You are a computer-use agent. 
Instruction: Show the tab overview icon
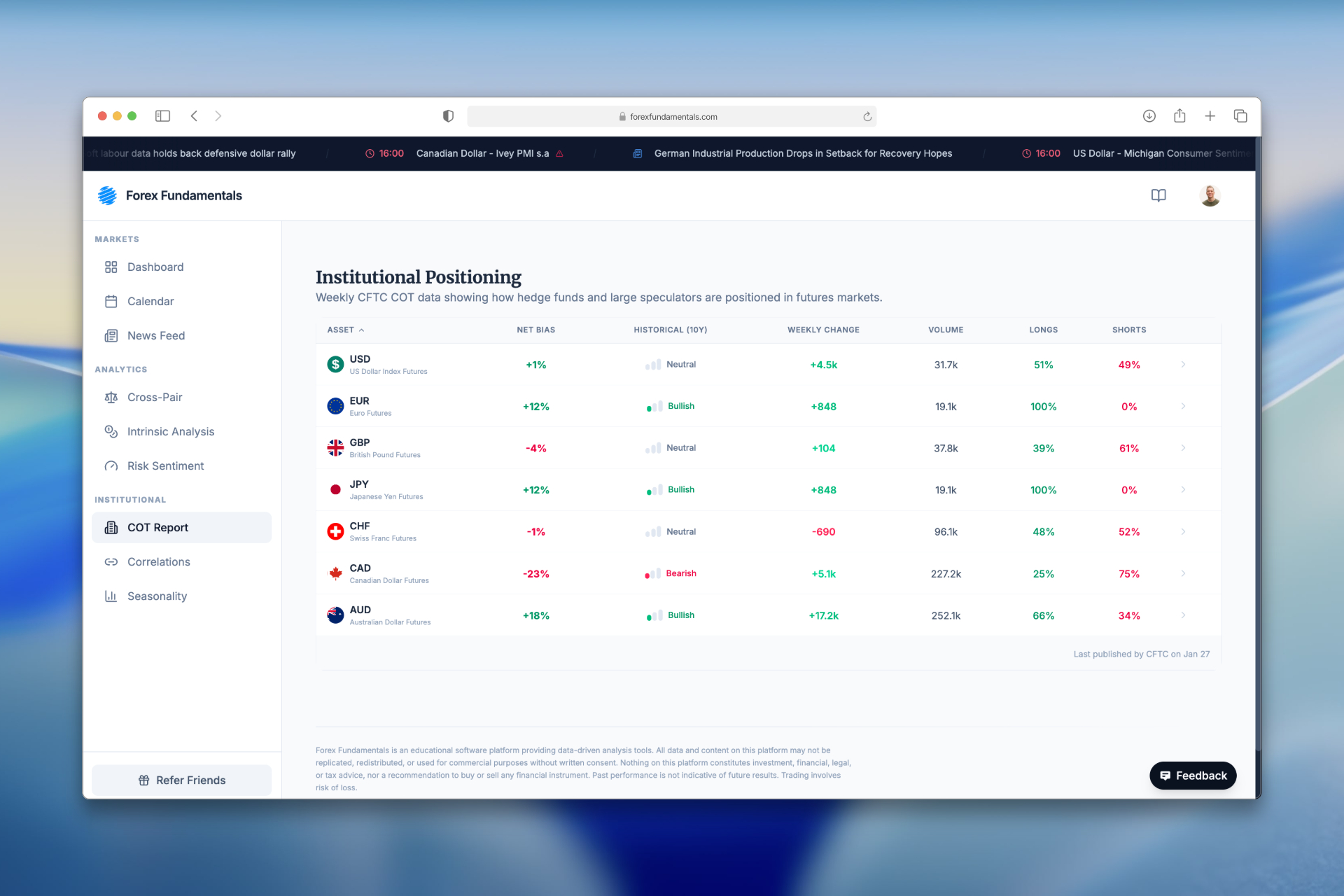tap(1240, 116)
